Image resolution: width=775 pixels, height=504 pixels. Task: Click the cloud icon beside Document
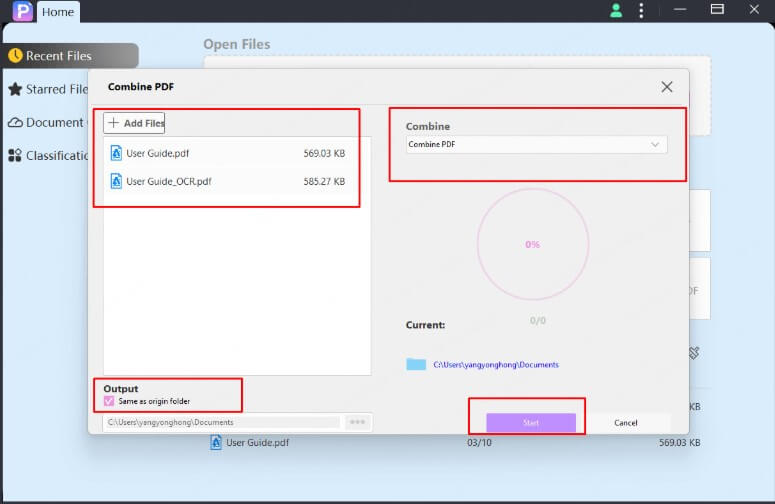click(15, 123)
